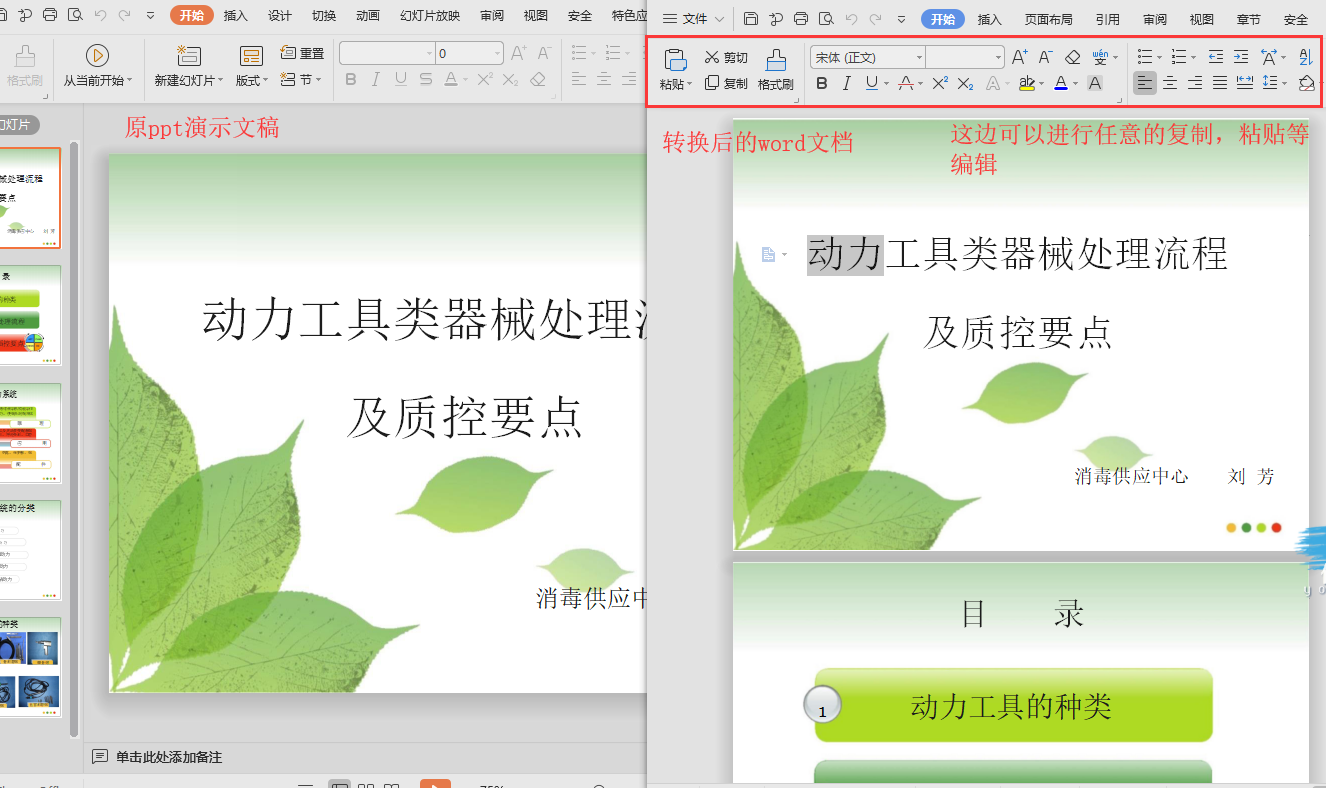
Task: Expand Paste (粘贴) dropdown arrow in Word
Action: click(690, 86)
